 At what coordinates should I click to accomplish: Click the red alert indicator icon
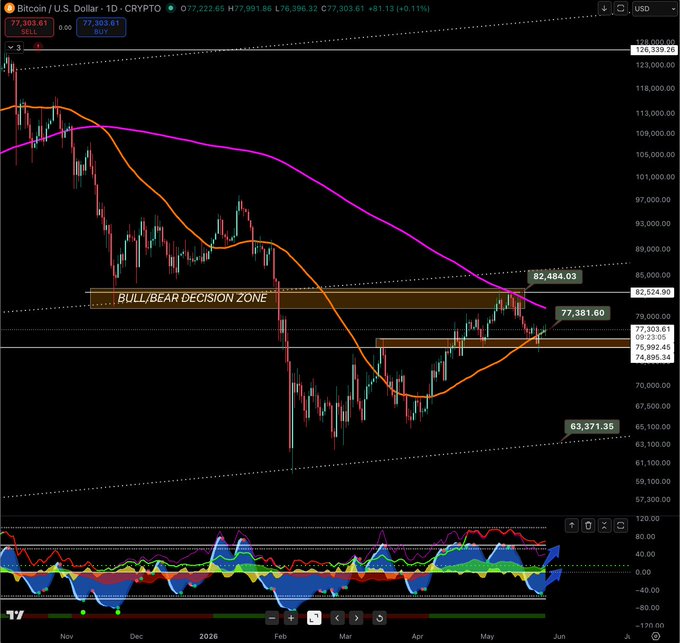point(39,46)
